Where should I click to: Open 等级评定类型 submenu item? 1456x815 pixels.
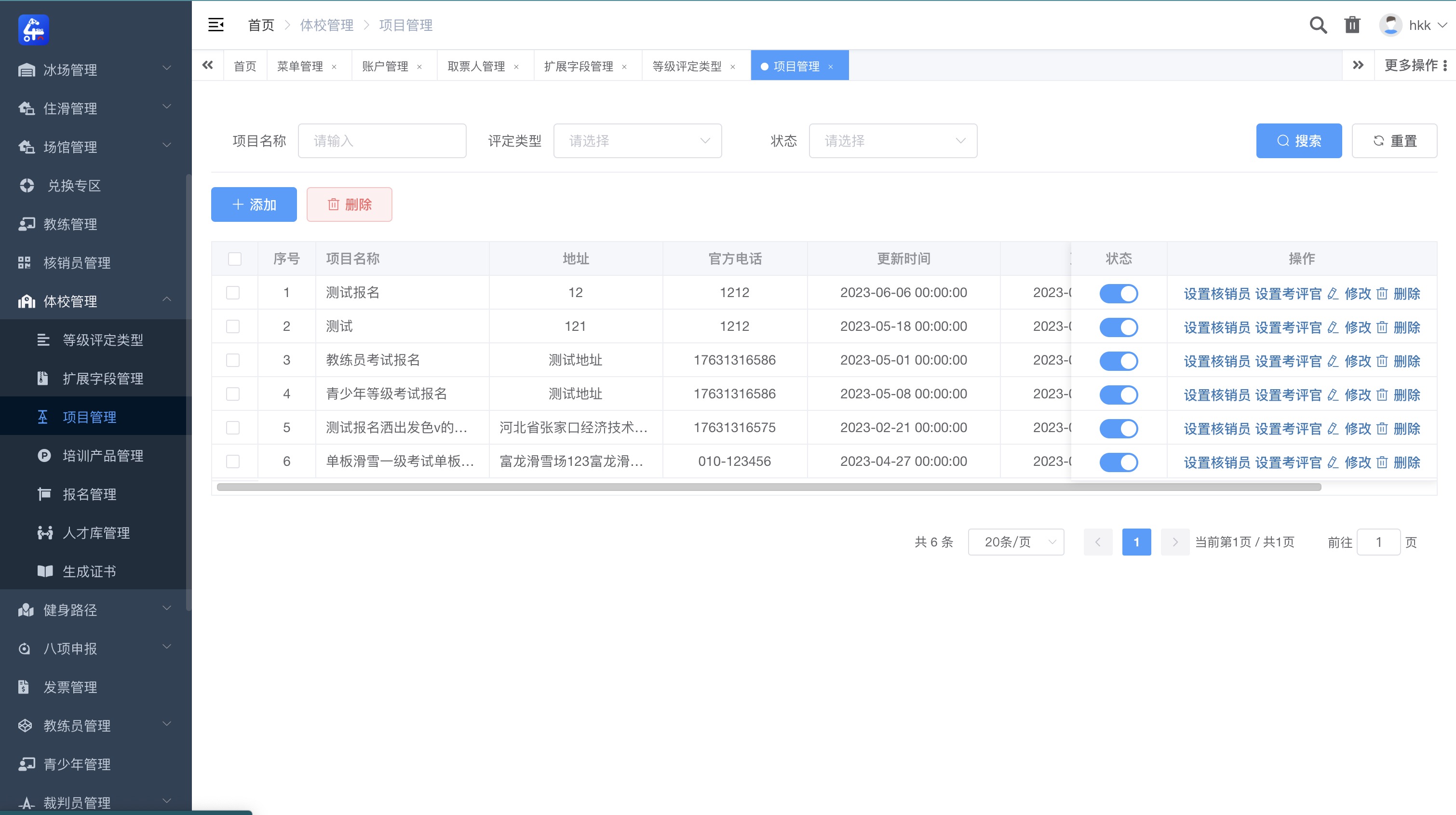[93, 340]
